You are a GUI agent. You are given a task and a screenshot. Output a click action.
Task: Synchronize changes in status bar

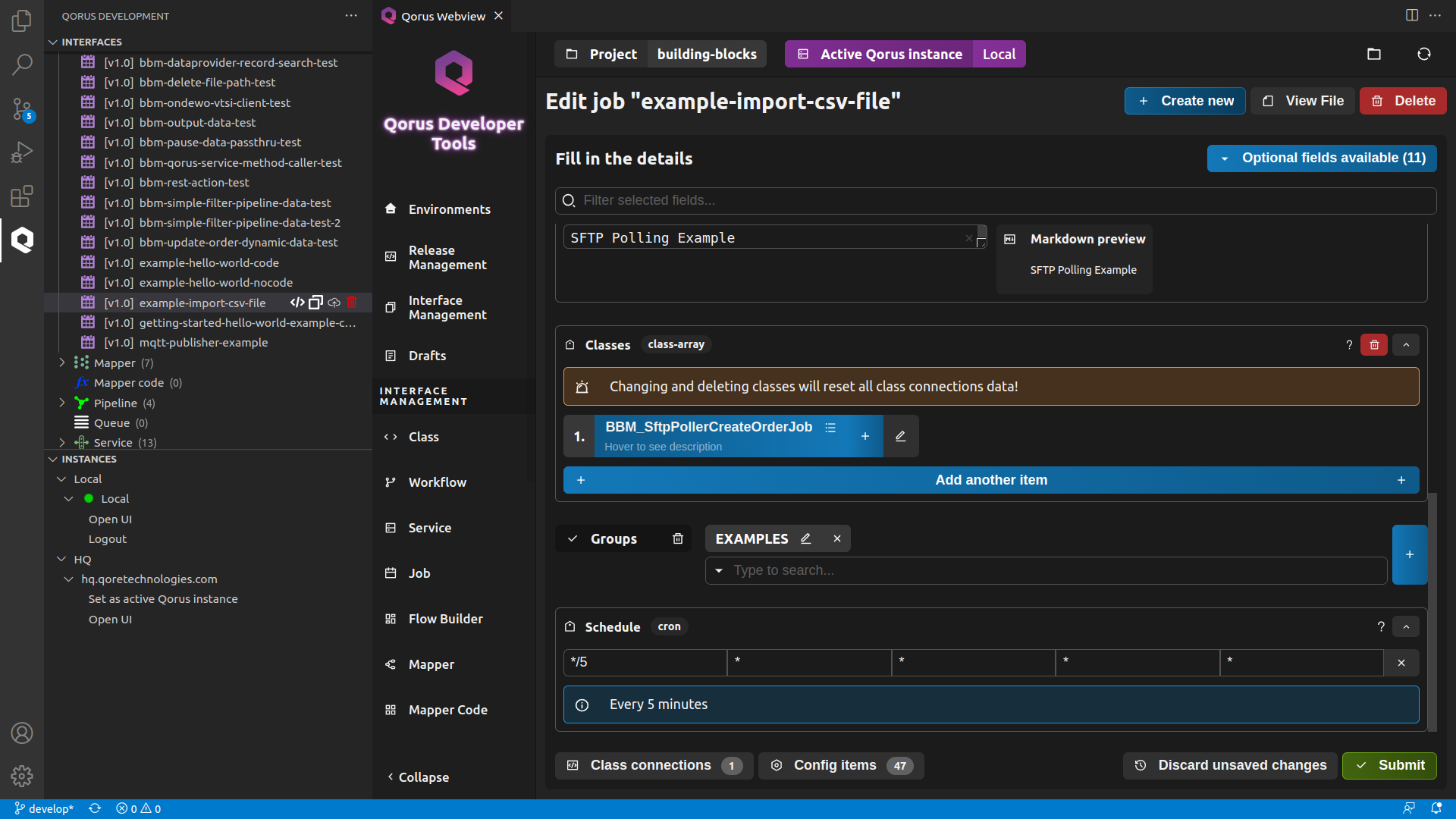point(95,808)
